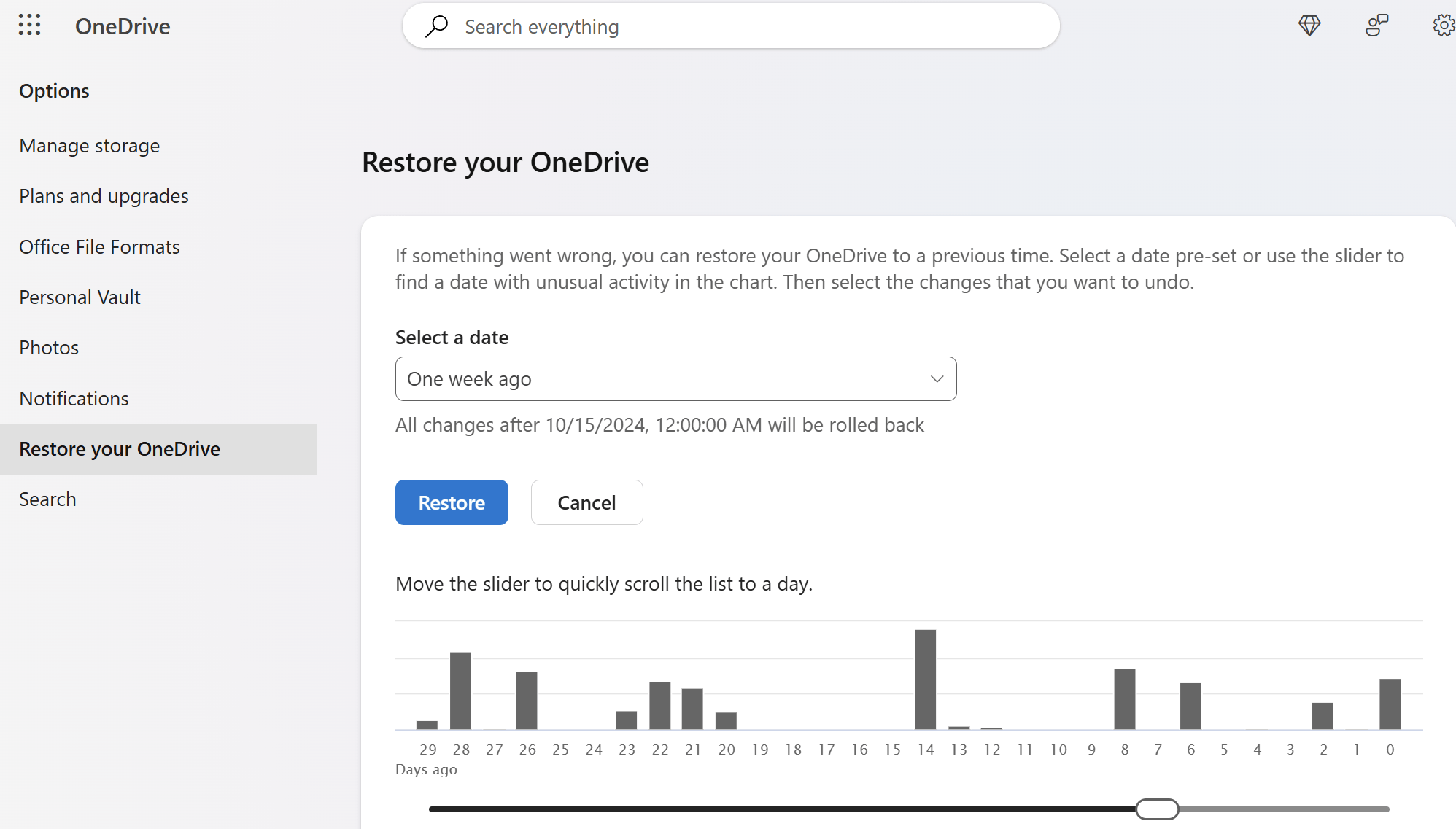Click the 'Options' sidebar heading
The width and height of the screenshot is (1456, 829).
click(x=54, y=90)
